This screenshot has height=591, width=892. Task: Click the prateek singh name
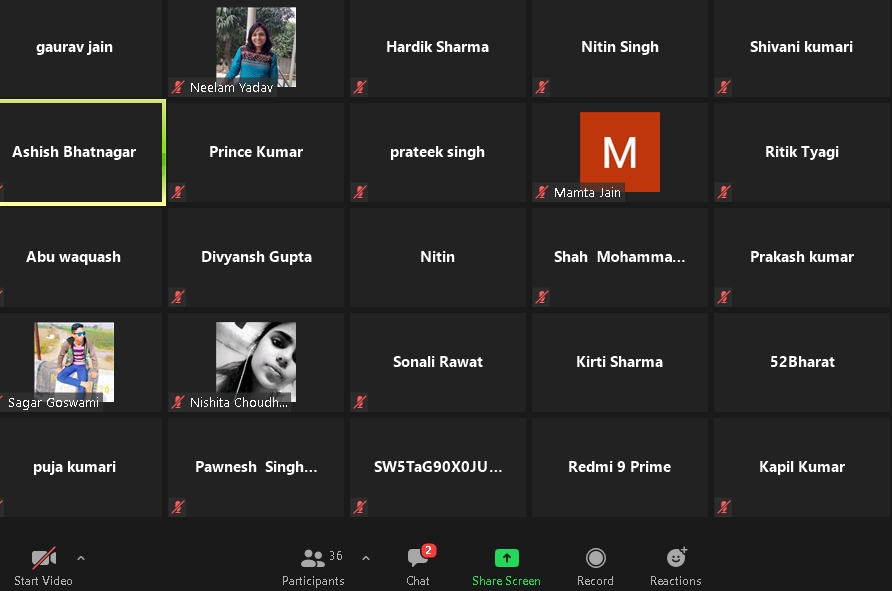(x=437, y=152)
